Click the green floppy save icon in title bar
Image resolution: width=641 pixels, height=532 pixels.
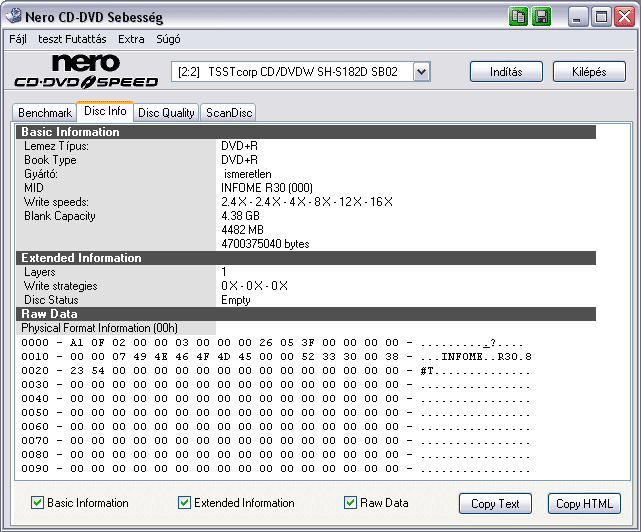542,17
